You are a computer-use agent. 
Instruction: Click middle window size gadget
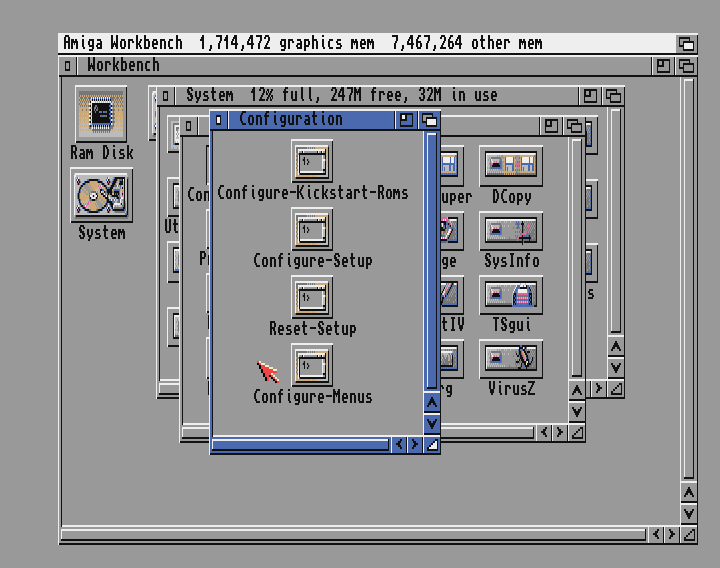[577, 433]
